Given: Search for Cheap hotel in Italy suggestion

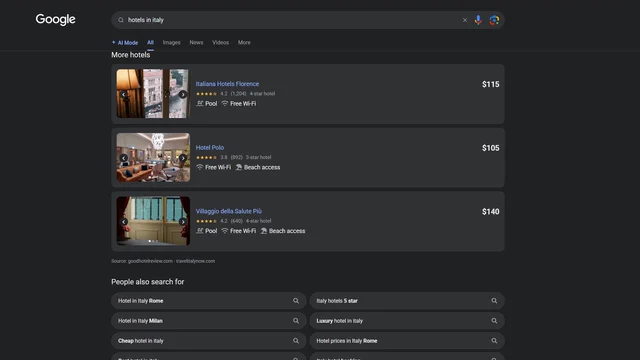Looking at the screenshot, I should (x=209, y=341).
